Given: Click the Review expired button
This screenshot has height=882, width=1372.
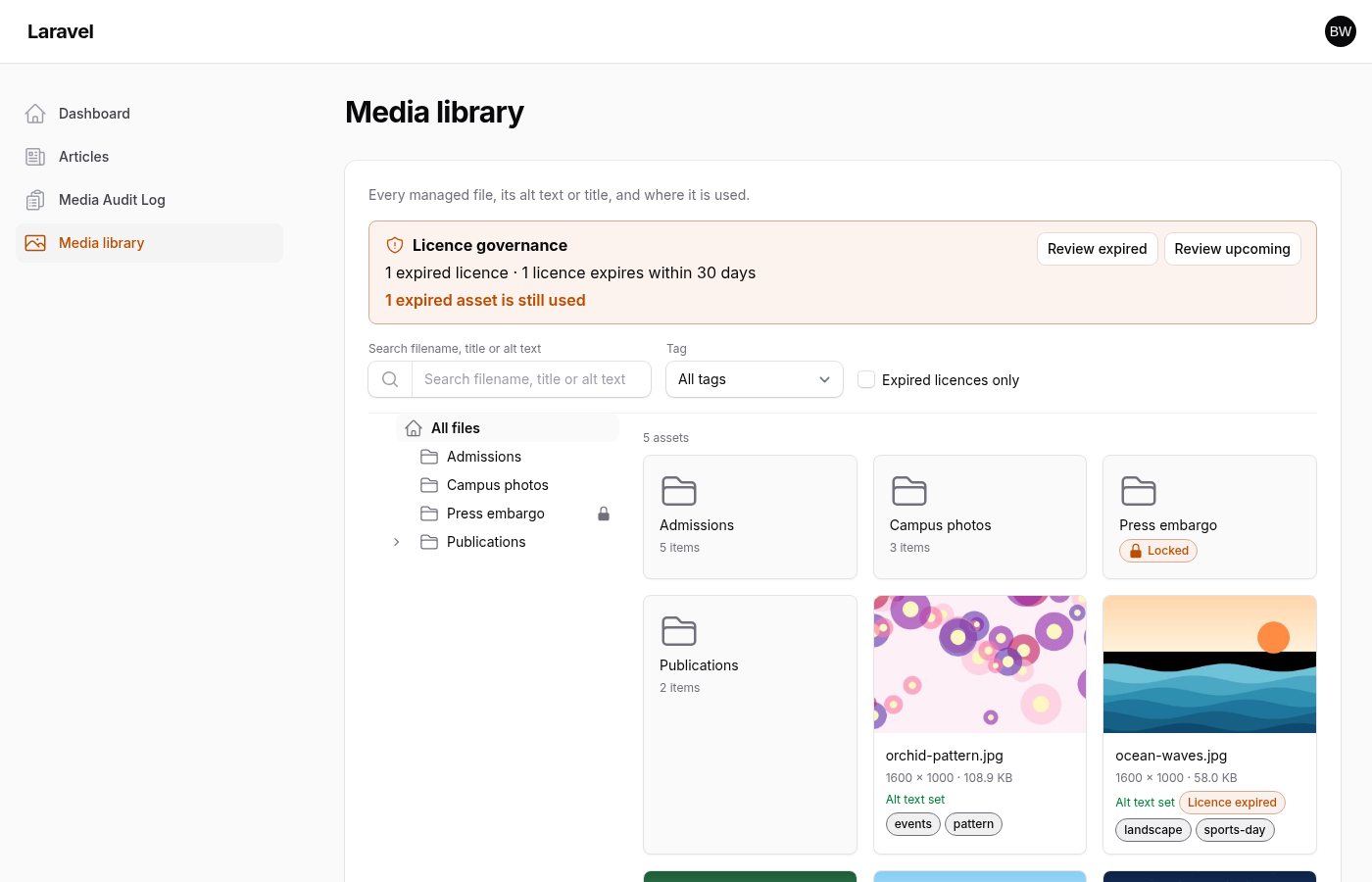Looking at the screenshot, I should pos(1098,249).
